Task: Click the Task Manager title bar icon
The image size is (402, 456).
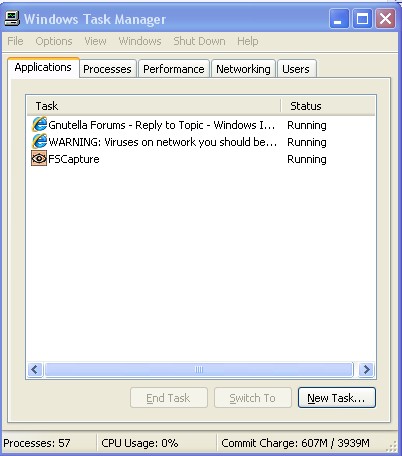Action: [x=12, y=19]
